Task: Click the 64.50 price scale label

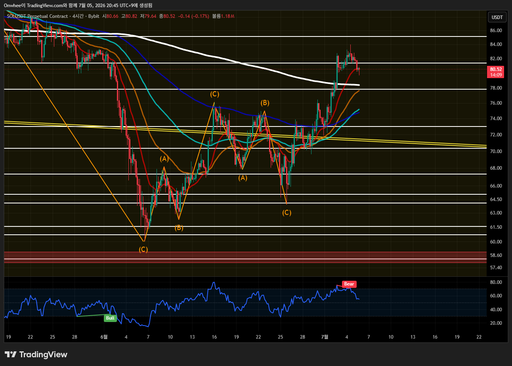Action: 496,199
